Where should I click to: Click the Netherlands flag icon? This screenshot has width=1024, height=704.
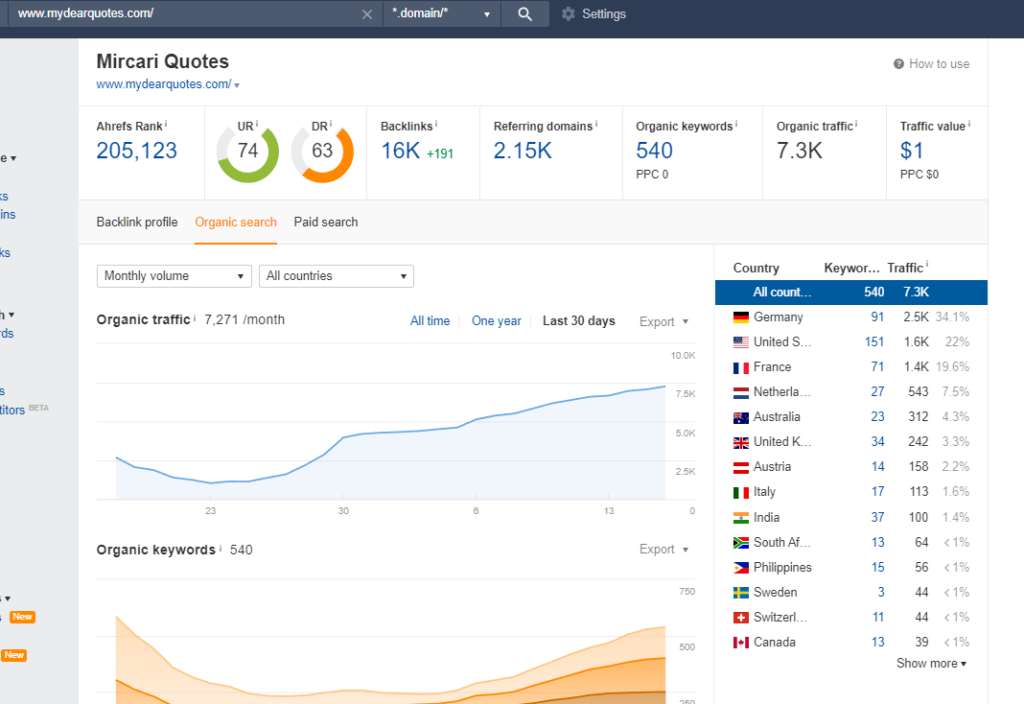point(741,392)
